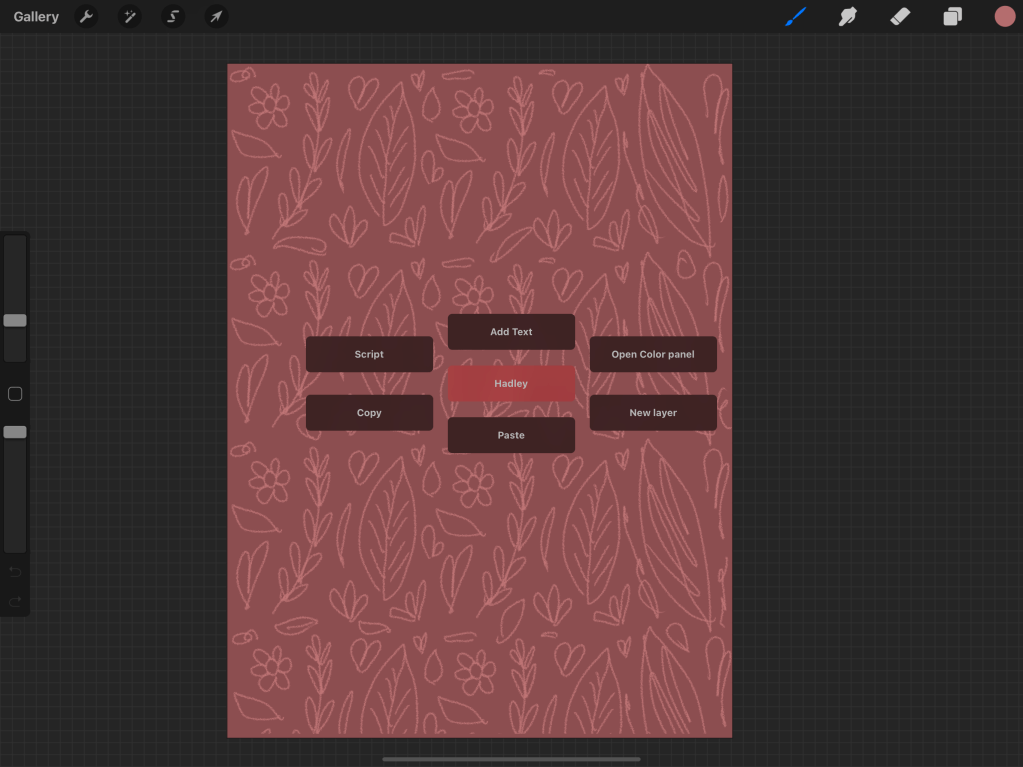Image resolution: width=1023 pixels, height=767 pixels.
Task: Choose Add Text in QuickMenu
Action: [511, 332]
